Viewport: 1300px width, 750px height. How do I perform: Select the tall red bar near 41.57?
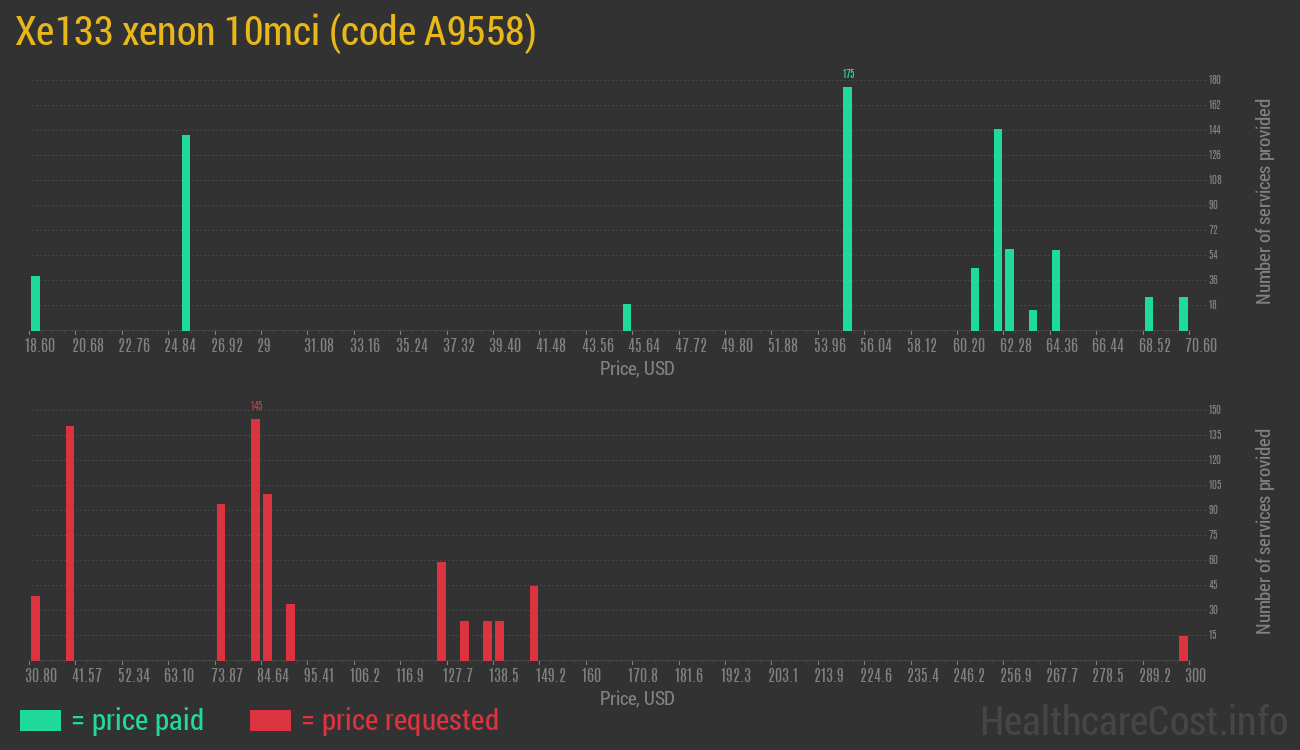[x=70, y=543]
